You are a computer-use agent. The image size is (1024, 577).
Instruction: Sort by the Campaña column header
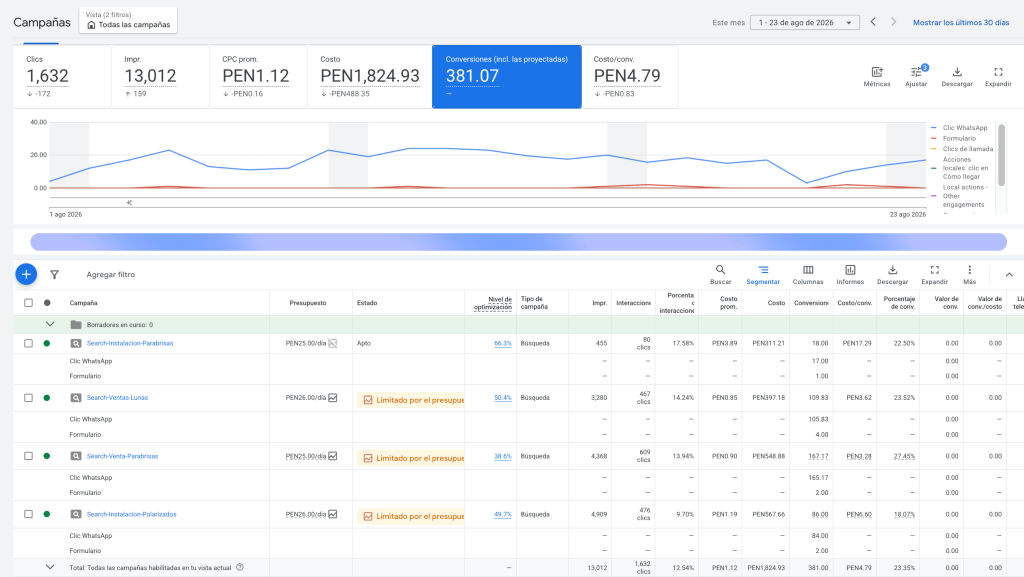[x=84, y=303]
